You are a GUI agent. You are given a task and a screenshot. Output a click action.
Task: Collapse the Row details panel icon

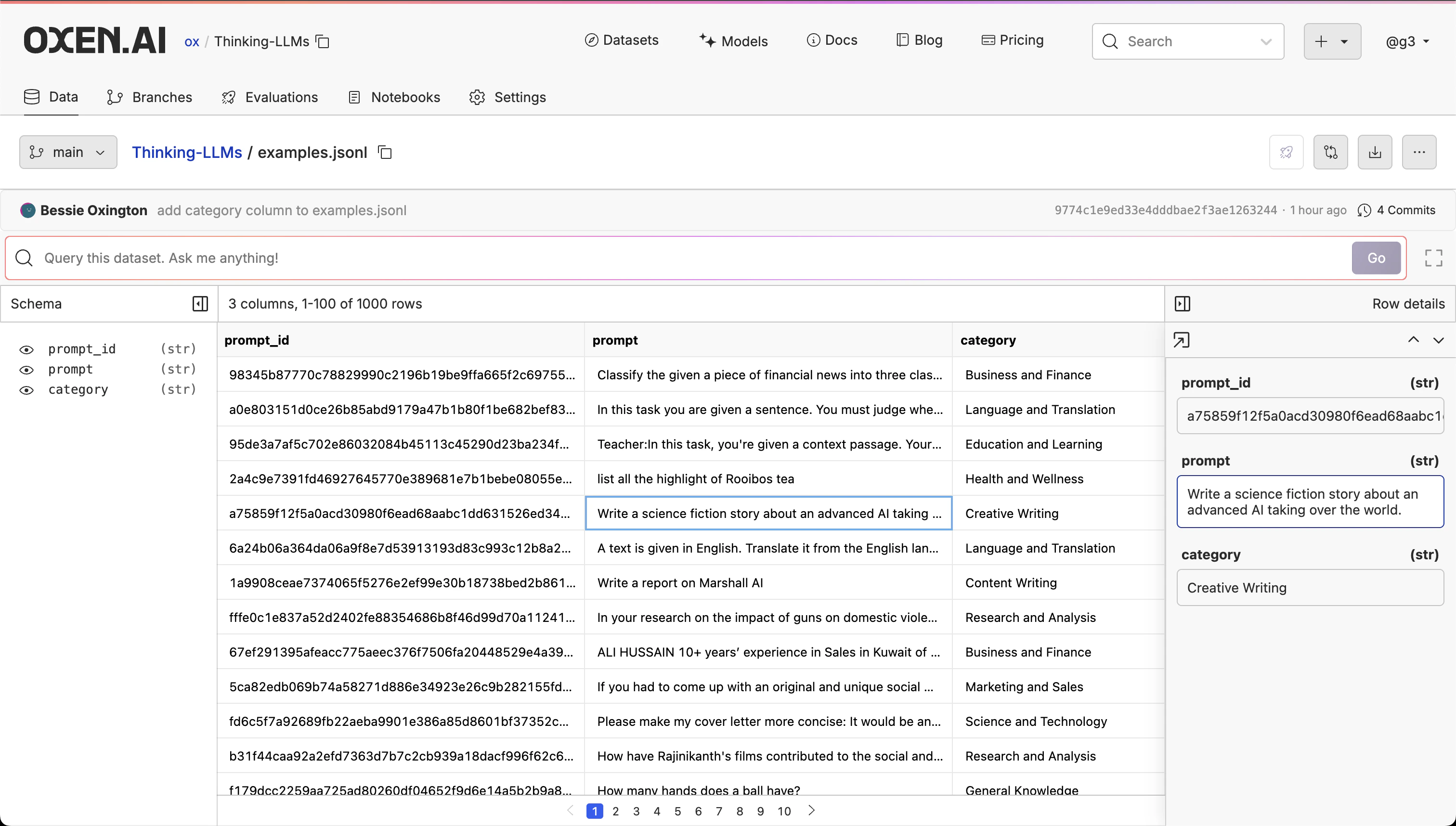(1183, 304)
